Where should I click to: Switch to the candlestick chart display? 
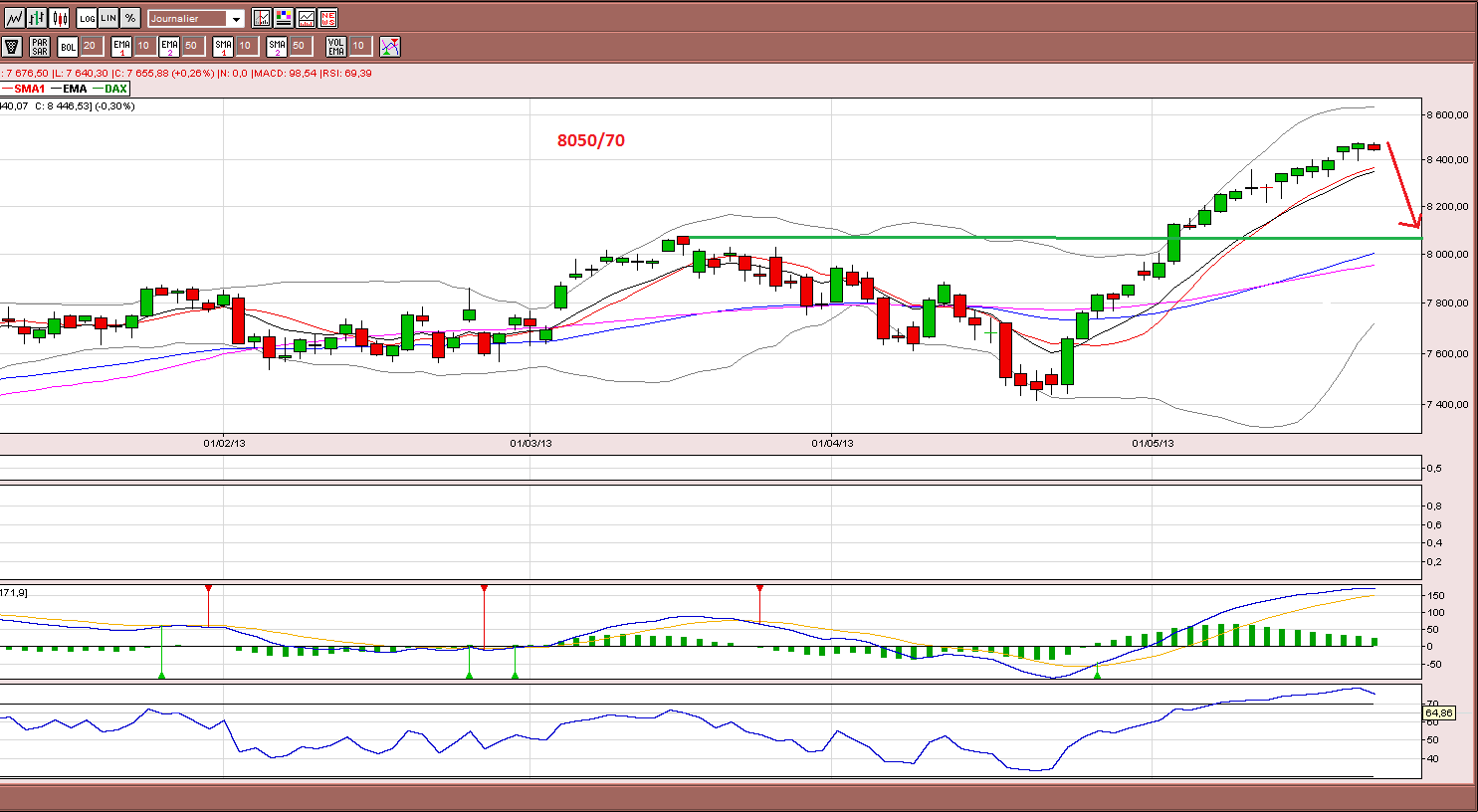coord(60,18)
